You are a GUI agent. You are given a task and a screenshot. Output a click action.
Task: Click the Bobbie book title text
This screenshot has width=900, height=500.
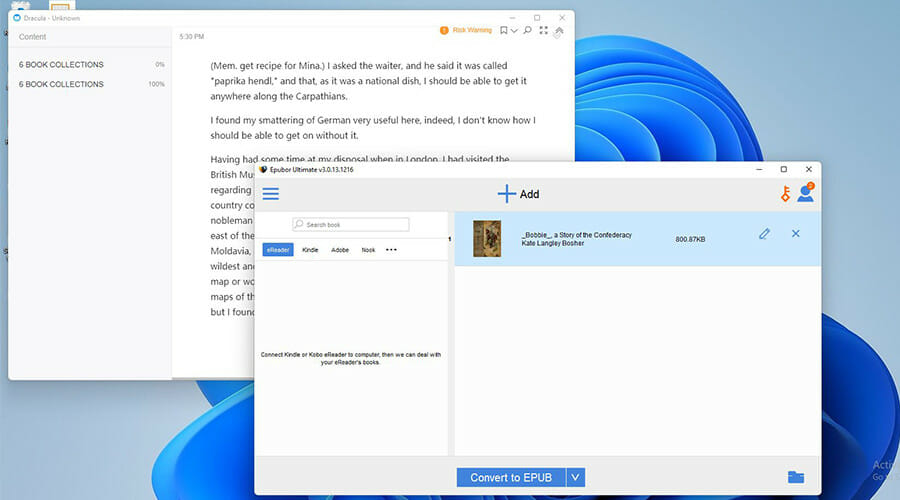[x=576, y=235]
